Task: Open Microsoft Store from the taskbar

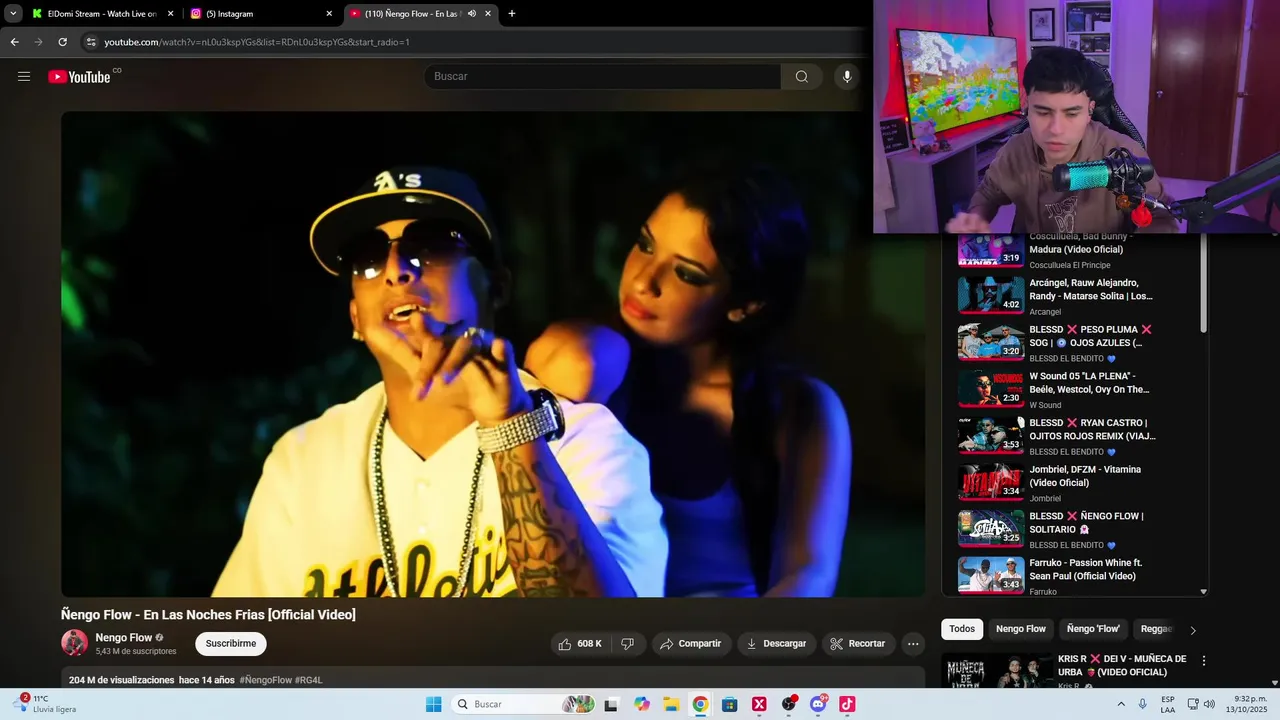Action: (730, 704)
